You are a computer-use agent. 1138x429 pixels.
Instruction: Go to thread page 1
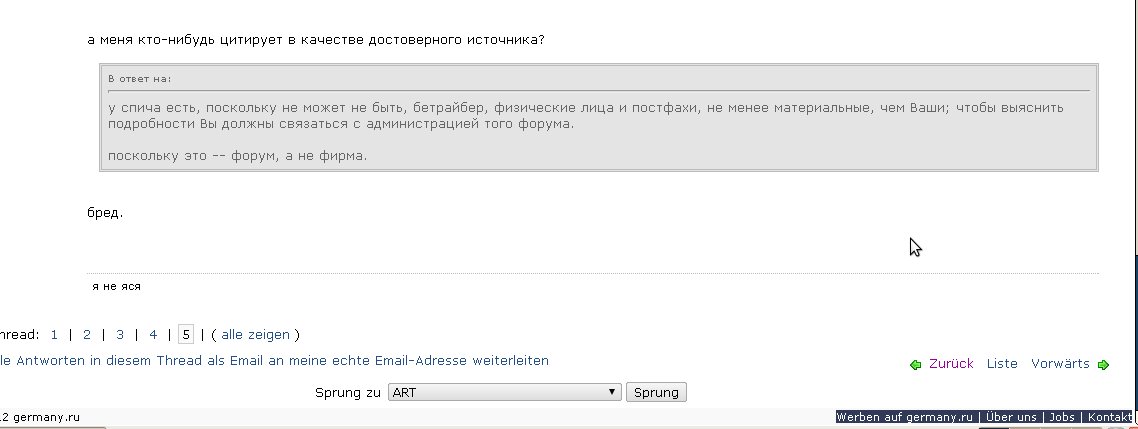[x=54, y=335]
